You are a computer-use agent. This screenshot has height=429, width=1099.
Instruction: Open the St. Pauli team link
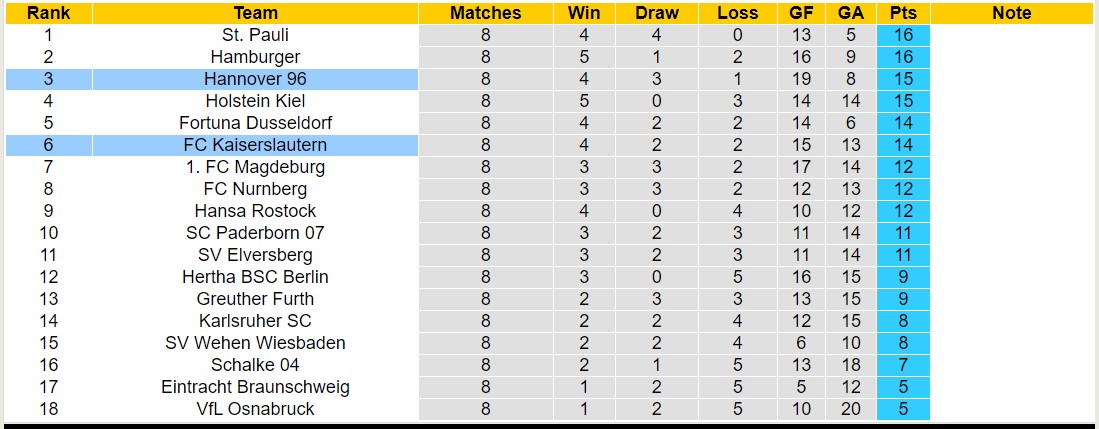[x=255, y=35]
